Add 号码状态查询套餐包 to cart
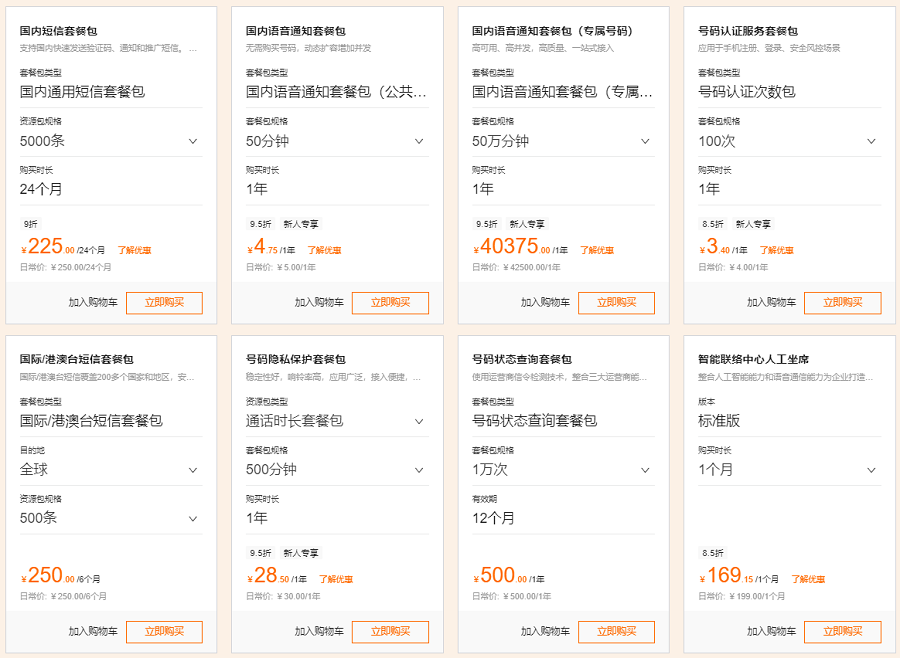Image resolution: width=900 pixels, height=658 pixels. tap(545, 632)
